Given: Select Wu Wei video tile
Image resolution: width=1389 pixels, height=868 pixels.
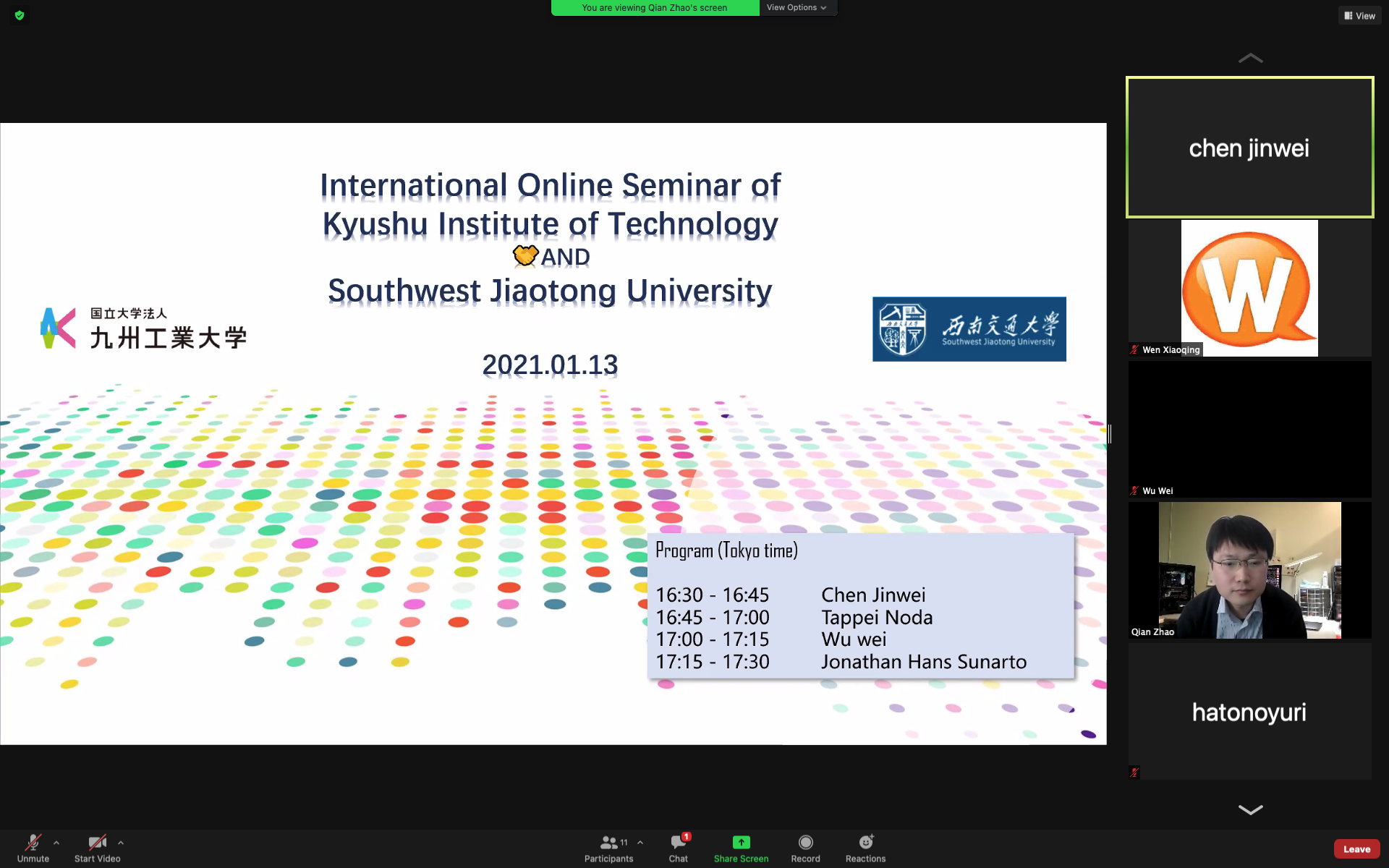Looking at the screenshot, I should pos(1249,429).
